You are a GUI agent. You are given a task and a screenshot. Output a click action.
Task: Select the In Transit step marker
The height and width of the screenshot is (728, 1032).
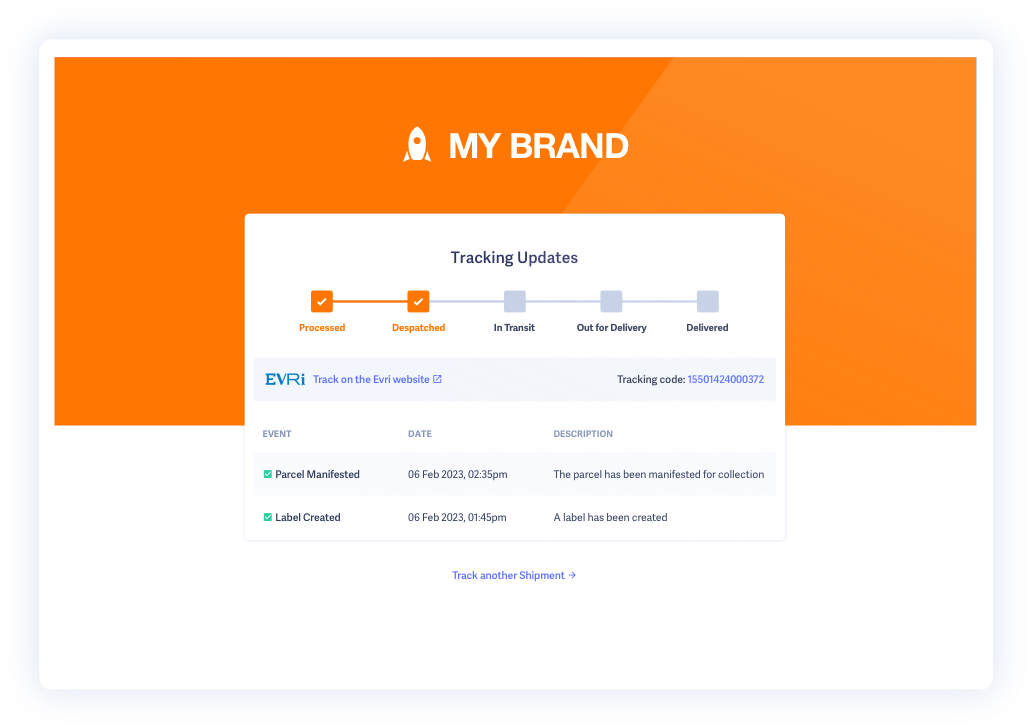[515, 301]
